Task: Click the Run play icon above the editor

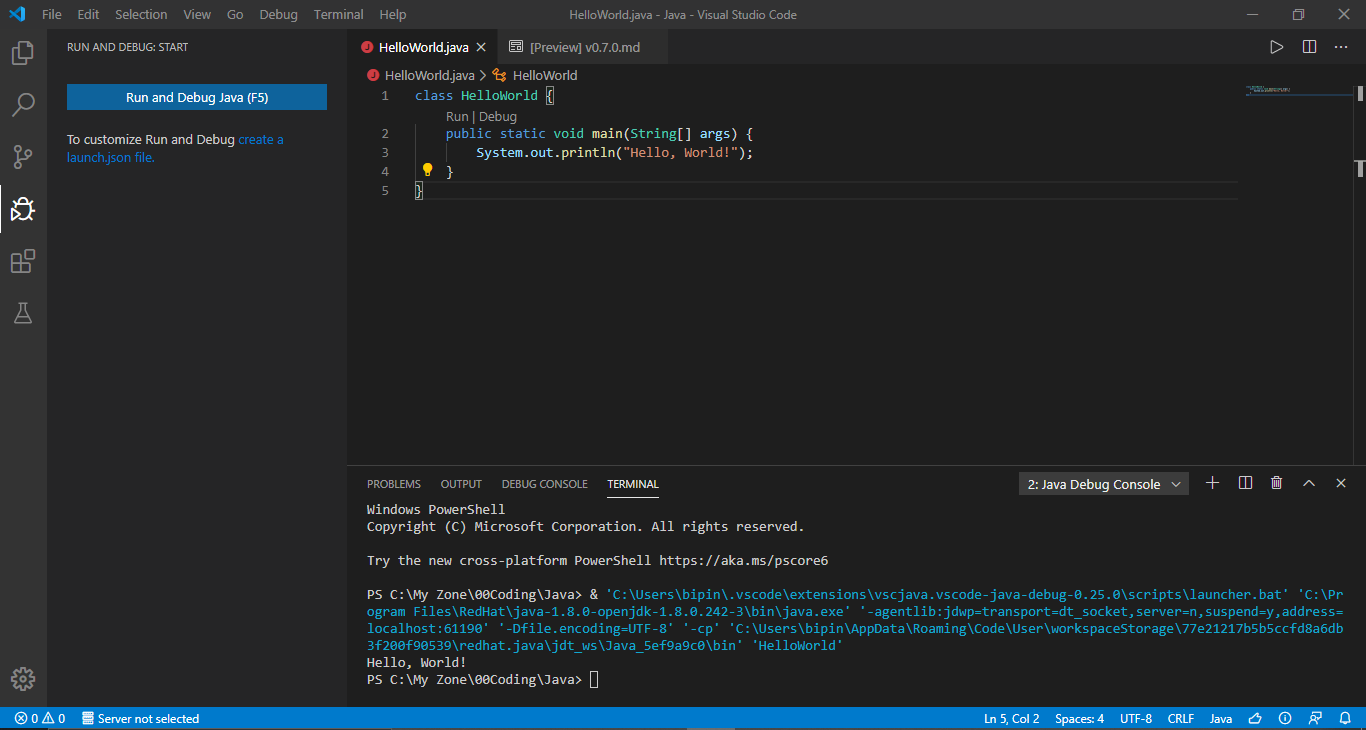Action: [1276, 46]
